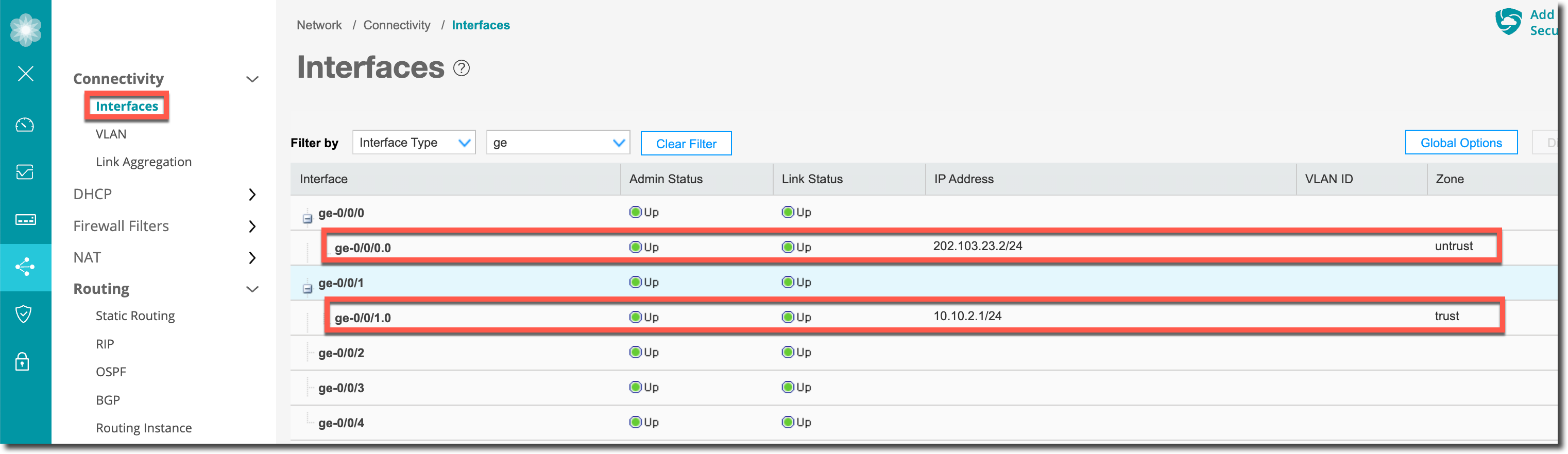
Task: Click the Juniper flower logo icon
Action: point(26,29)
